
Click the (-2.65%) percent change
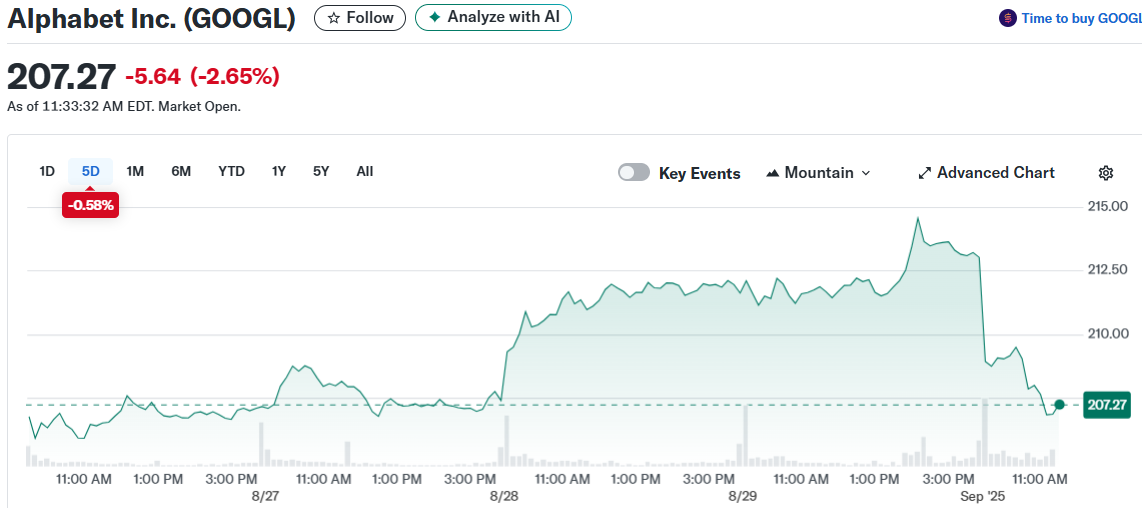235,76
